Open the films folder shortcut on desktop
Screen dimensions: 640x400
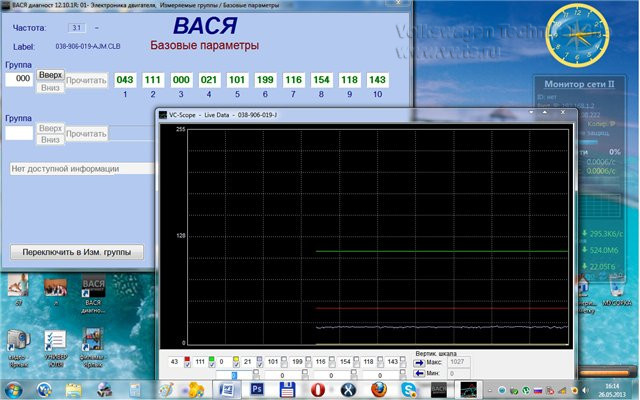click(x=93, y=348)
